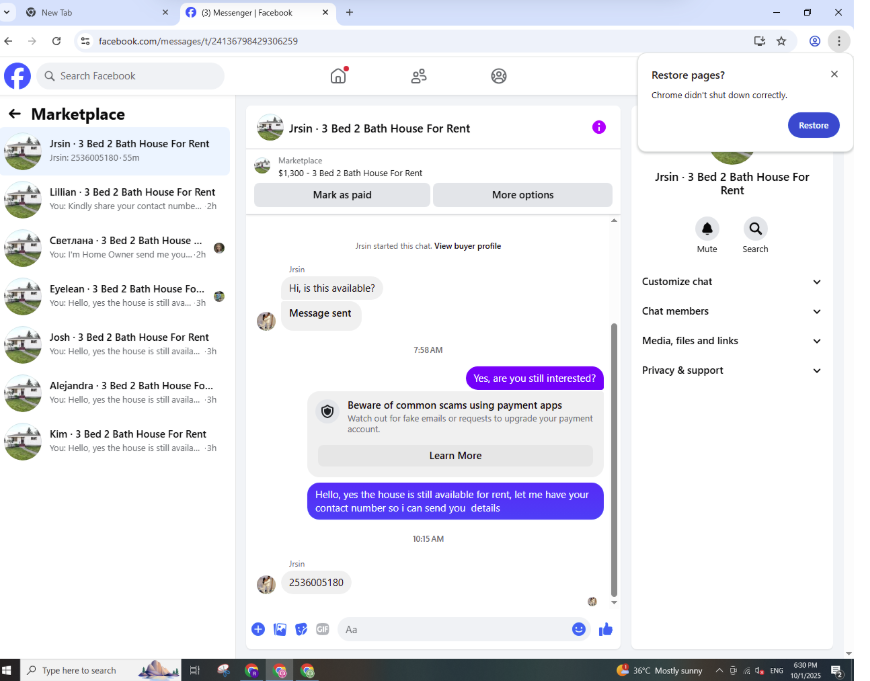This screenshot has height=681, width=870.
Task: Open Светлана conversation in list
Action: [x=115, y=248]
